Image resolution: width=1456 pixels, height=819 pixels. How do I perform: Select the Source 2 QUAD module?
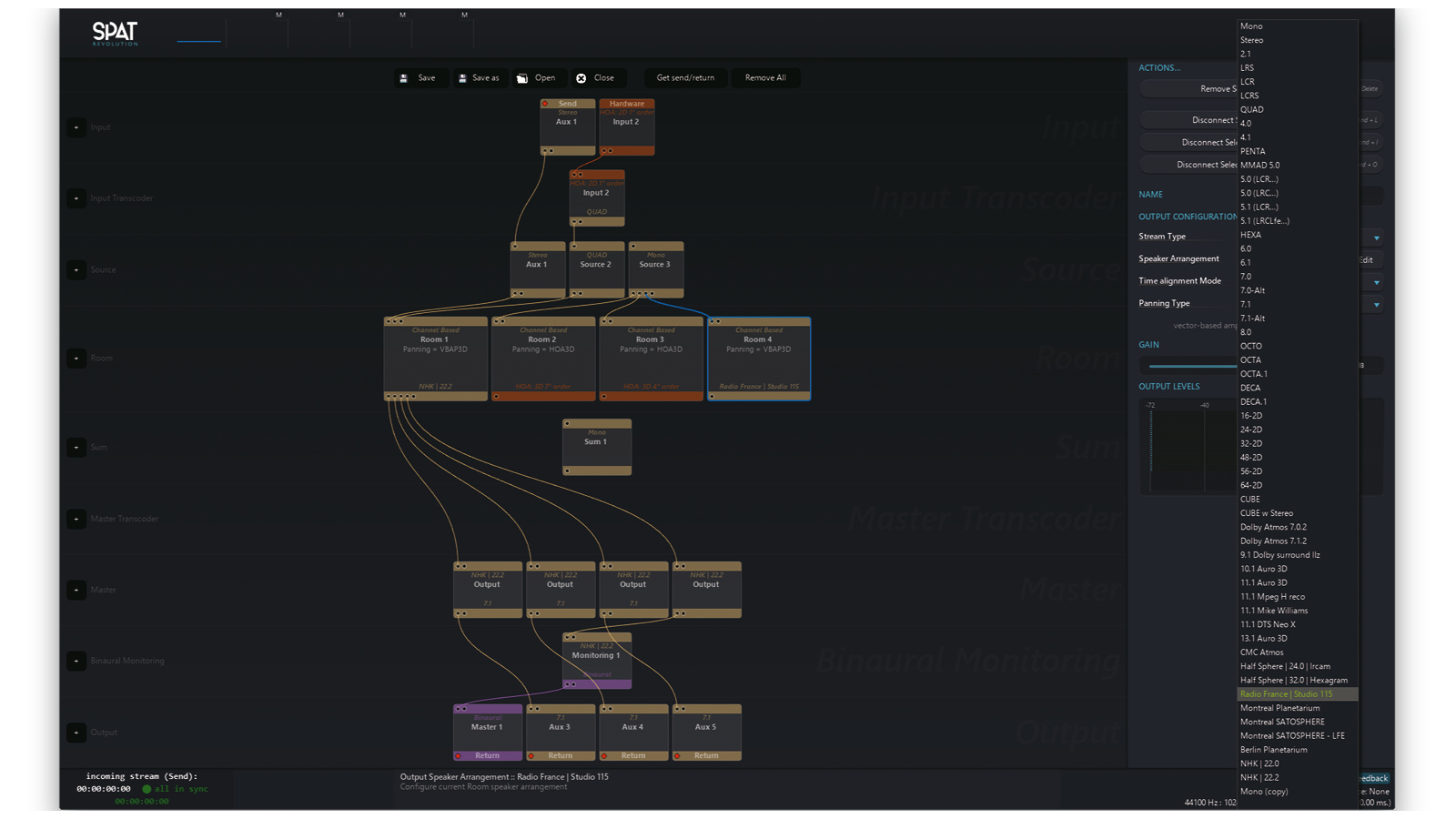pos(597,269)
